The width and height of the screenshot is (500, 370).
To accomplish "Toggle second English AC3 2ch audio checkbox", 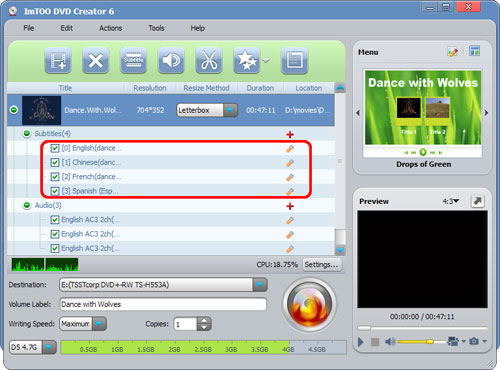I will coord(55,234).
